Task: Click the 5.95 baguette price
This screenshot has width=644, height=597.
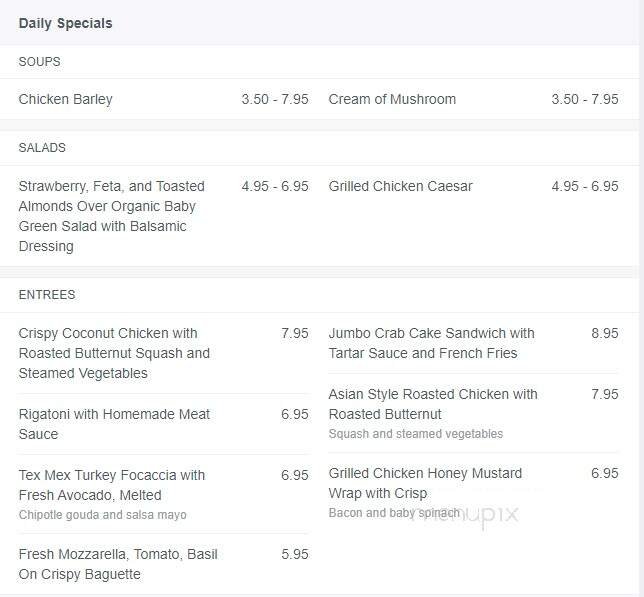Action: tap(294, 554)
